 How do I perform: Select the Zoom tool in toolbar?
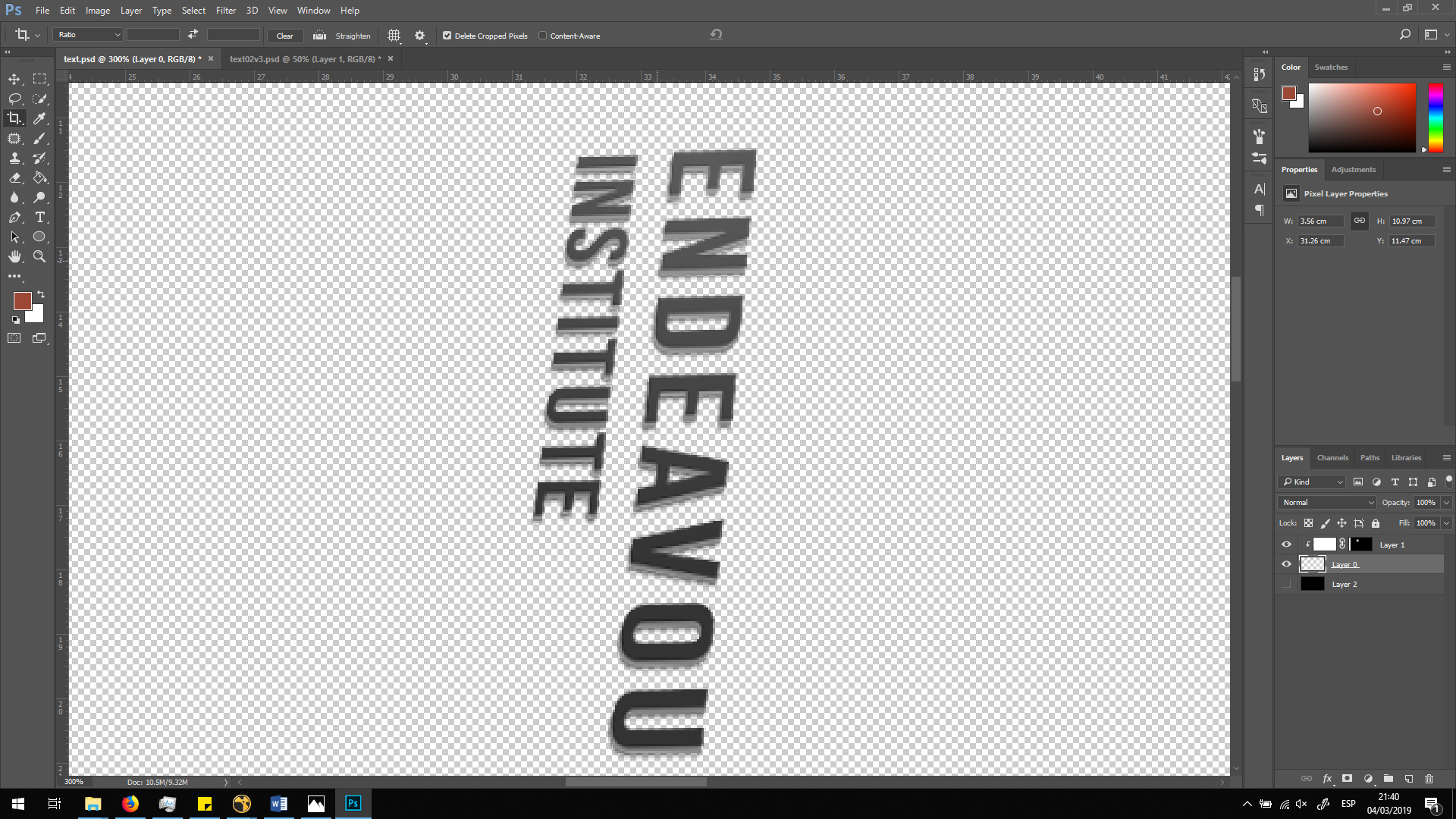[39, 256]
